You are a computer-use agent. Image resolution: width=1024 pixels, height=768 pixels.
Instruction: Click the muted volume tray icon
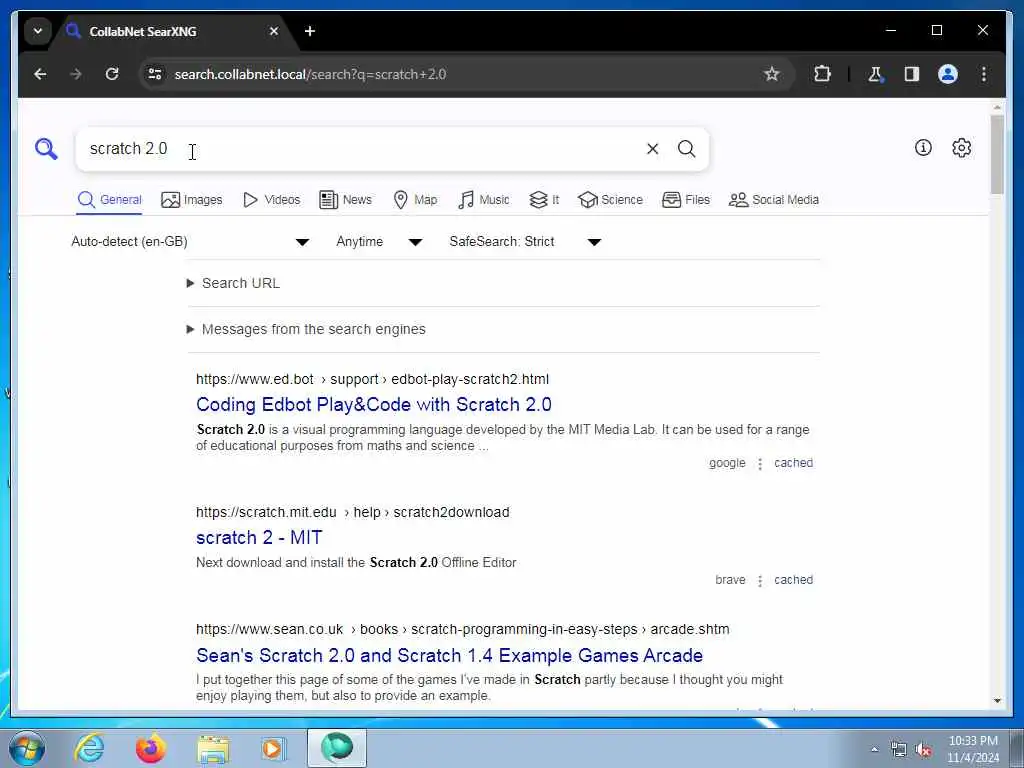[923, 750]
